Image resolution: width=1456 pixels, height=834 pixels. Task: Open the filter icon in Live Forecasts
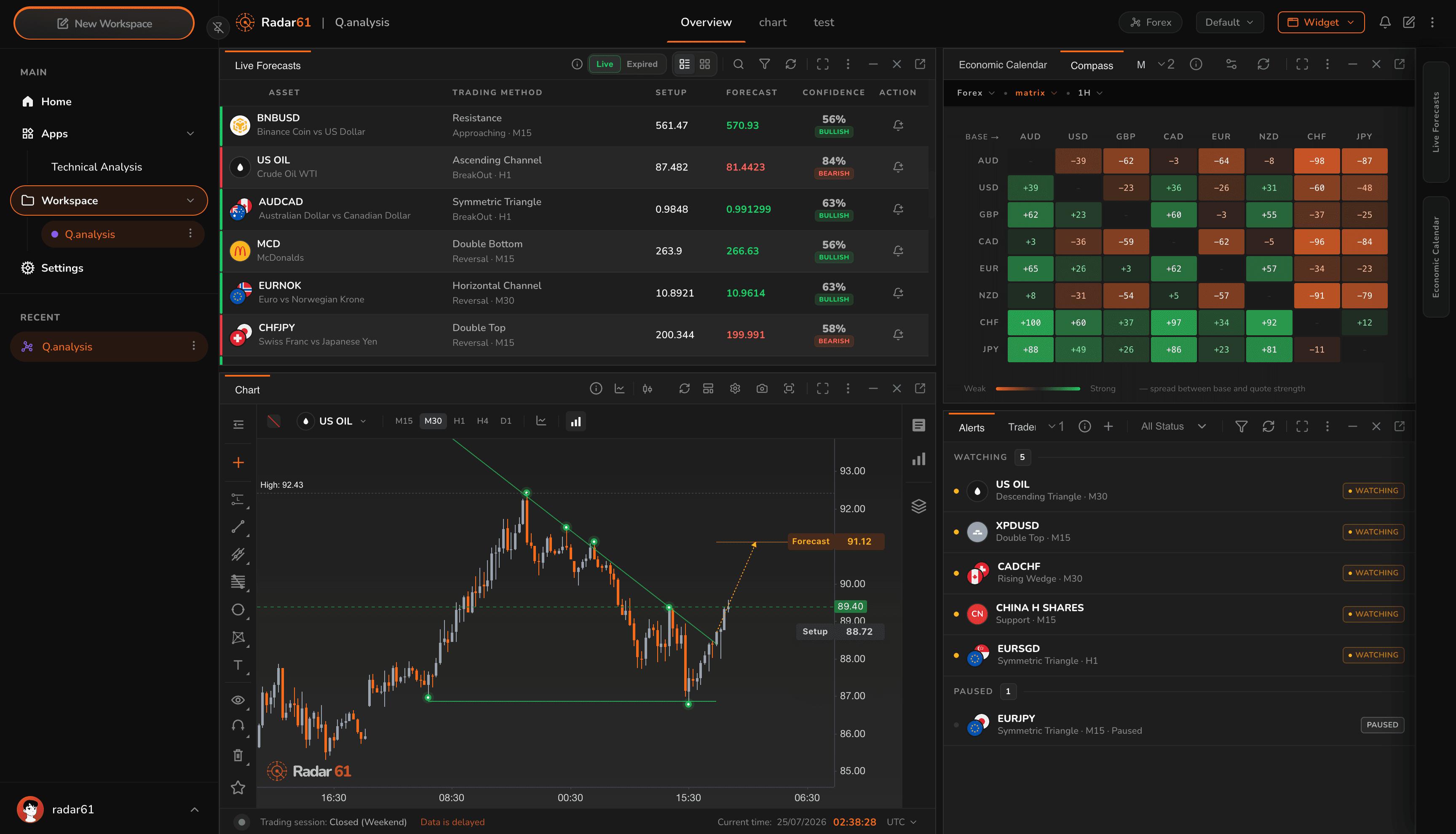tap(765, 64)
